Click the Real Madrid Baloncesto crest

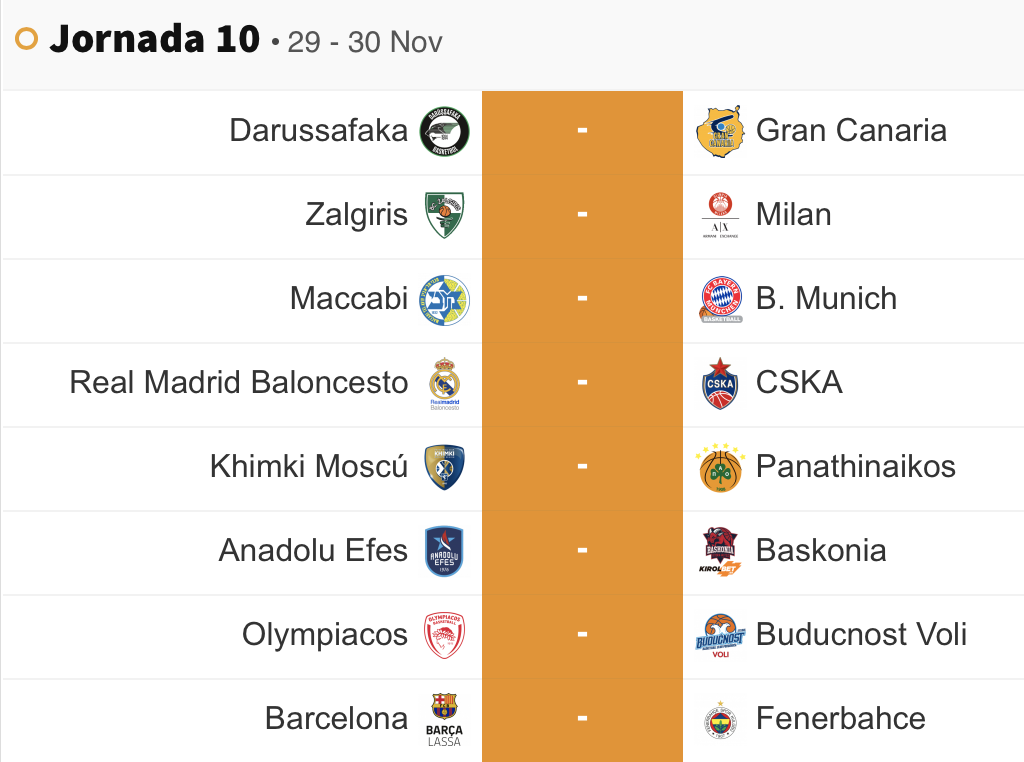[444, 383]
